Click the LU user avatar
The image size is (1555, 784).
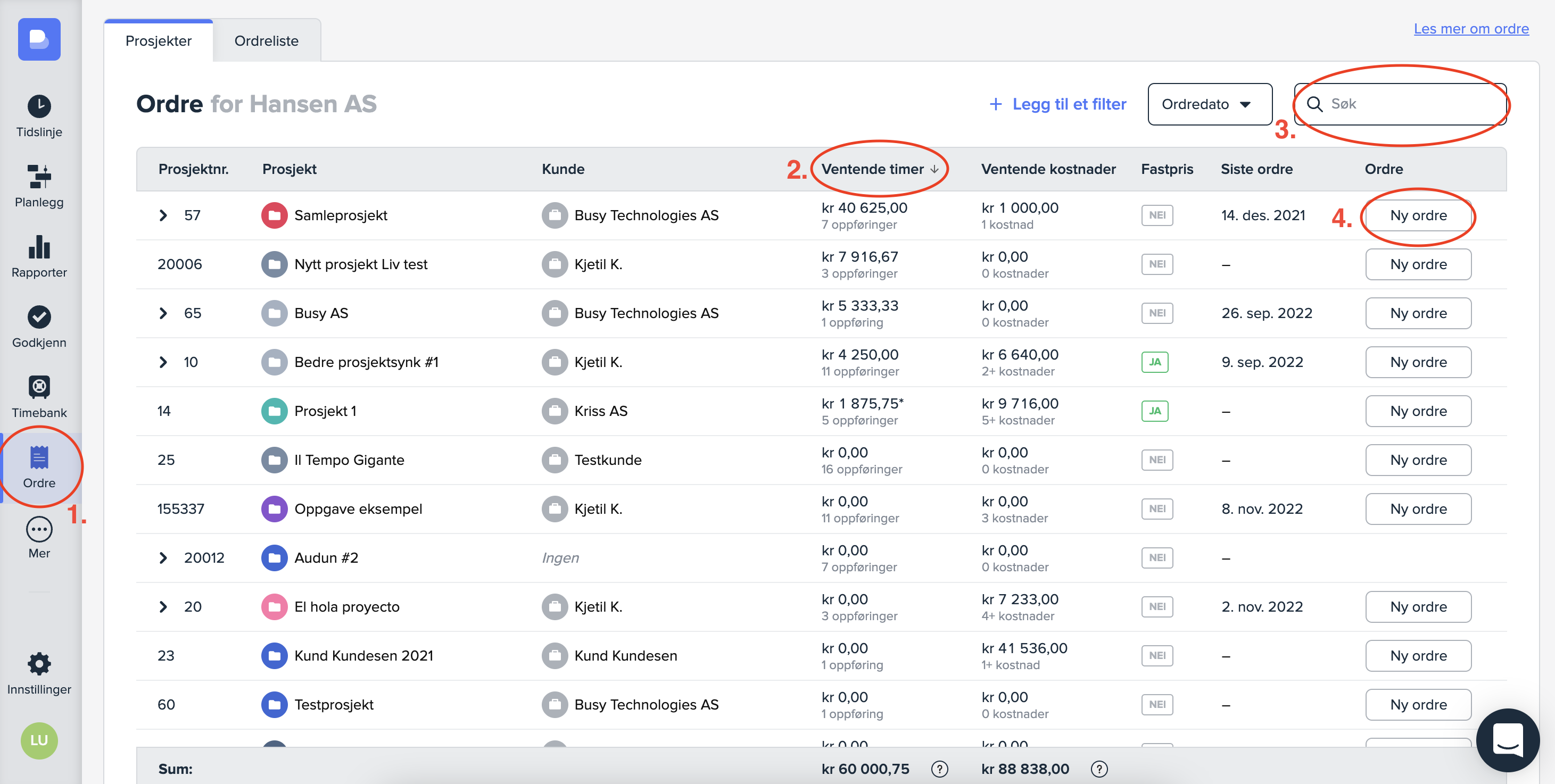(39, 740)
